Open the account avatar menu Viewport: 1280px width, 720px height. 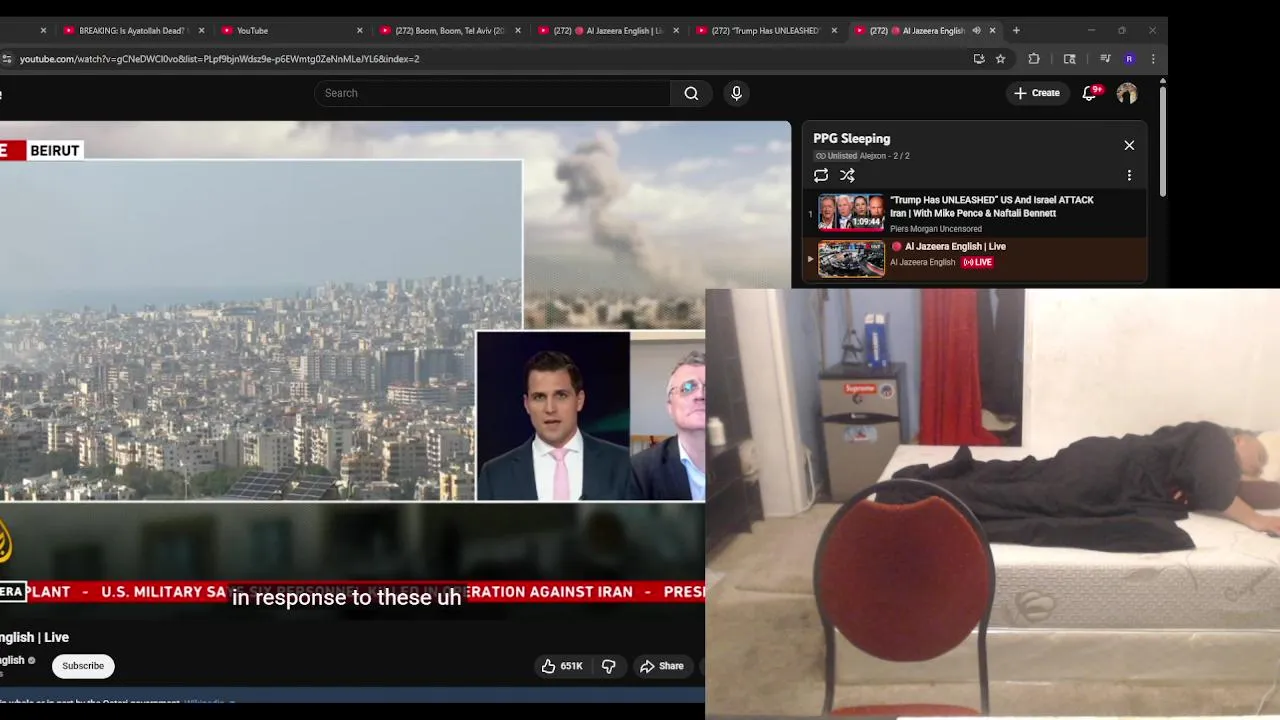1127,93
